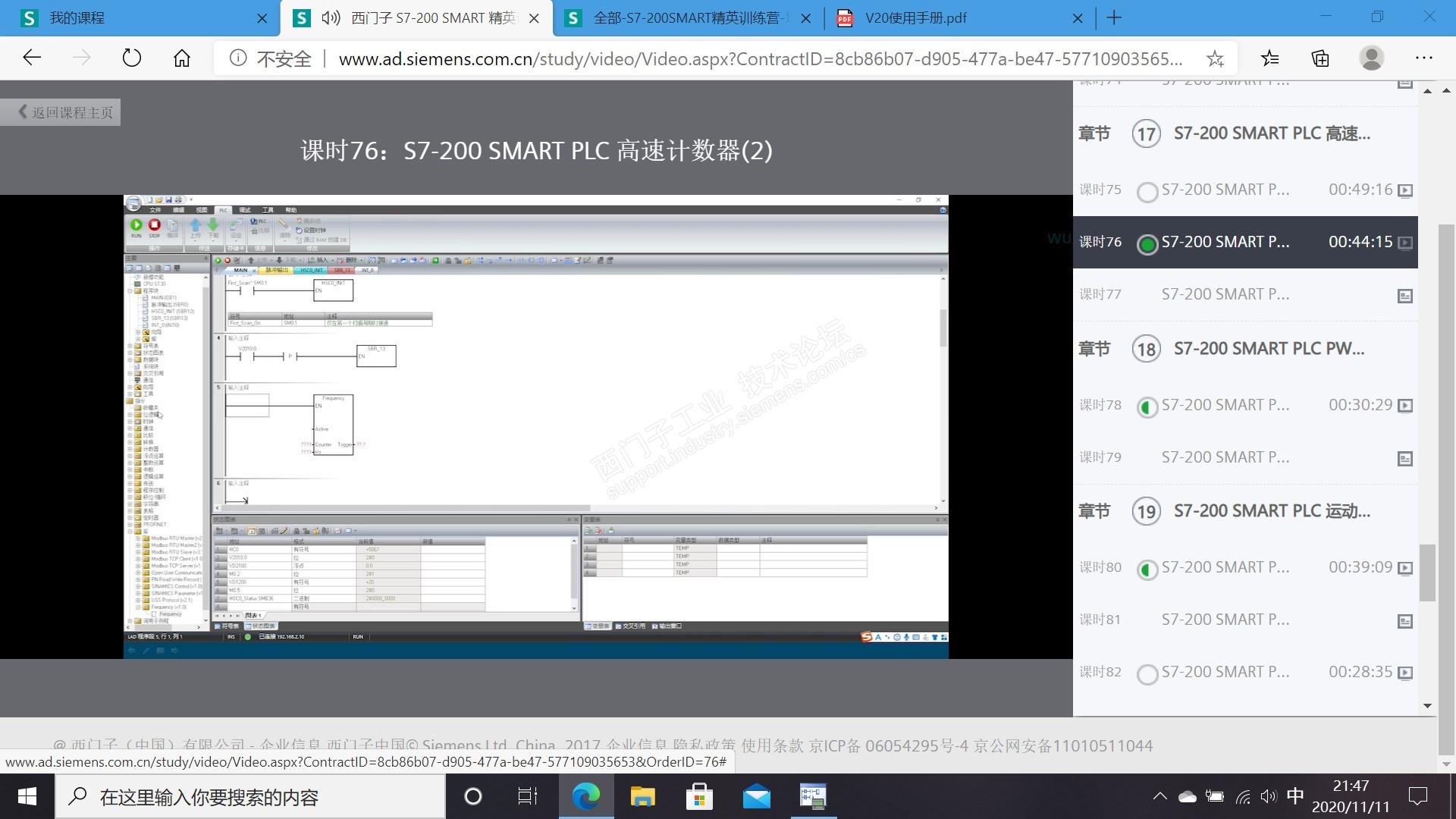Click the lesson 77 document icon
Image resolution: width=1456 pixels, height=819 pixels.
click(x=1404, y=296)
